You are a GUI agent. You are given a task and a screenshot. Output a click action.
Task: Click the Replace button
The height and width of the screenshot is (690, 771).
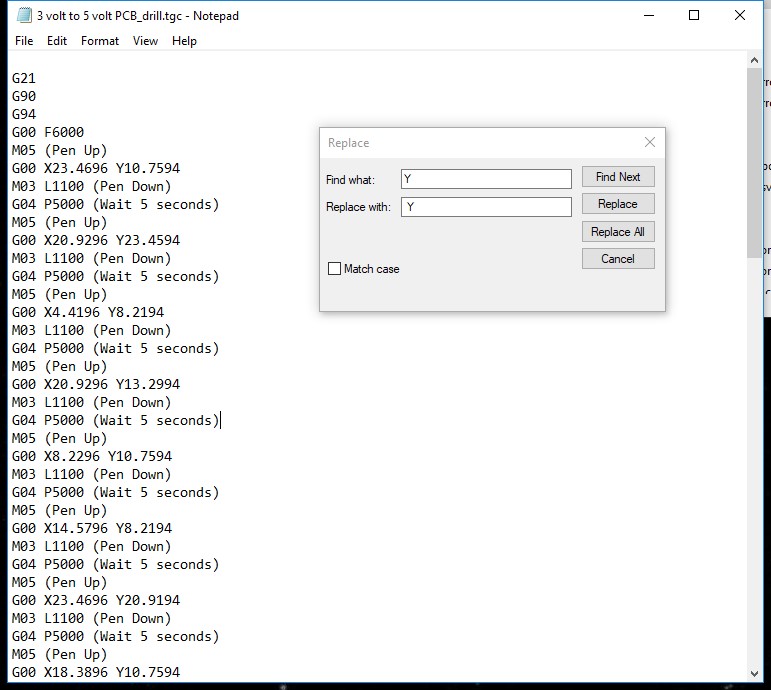[x=618, y=204]
